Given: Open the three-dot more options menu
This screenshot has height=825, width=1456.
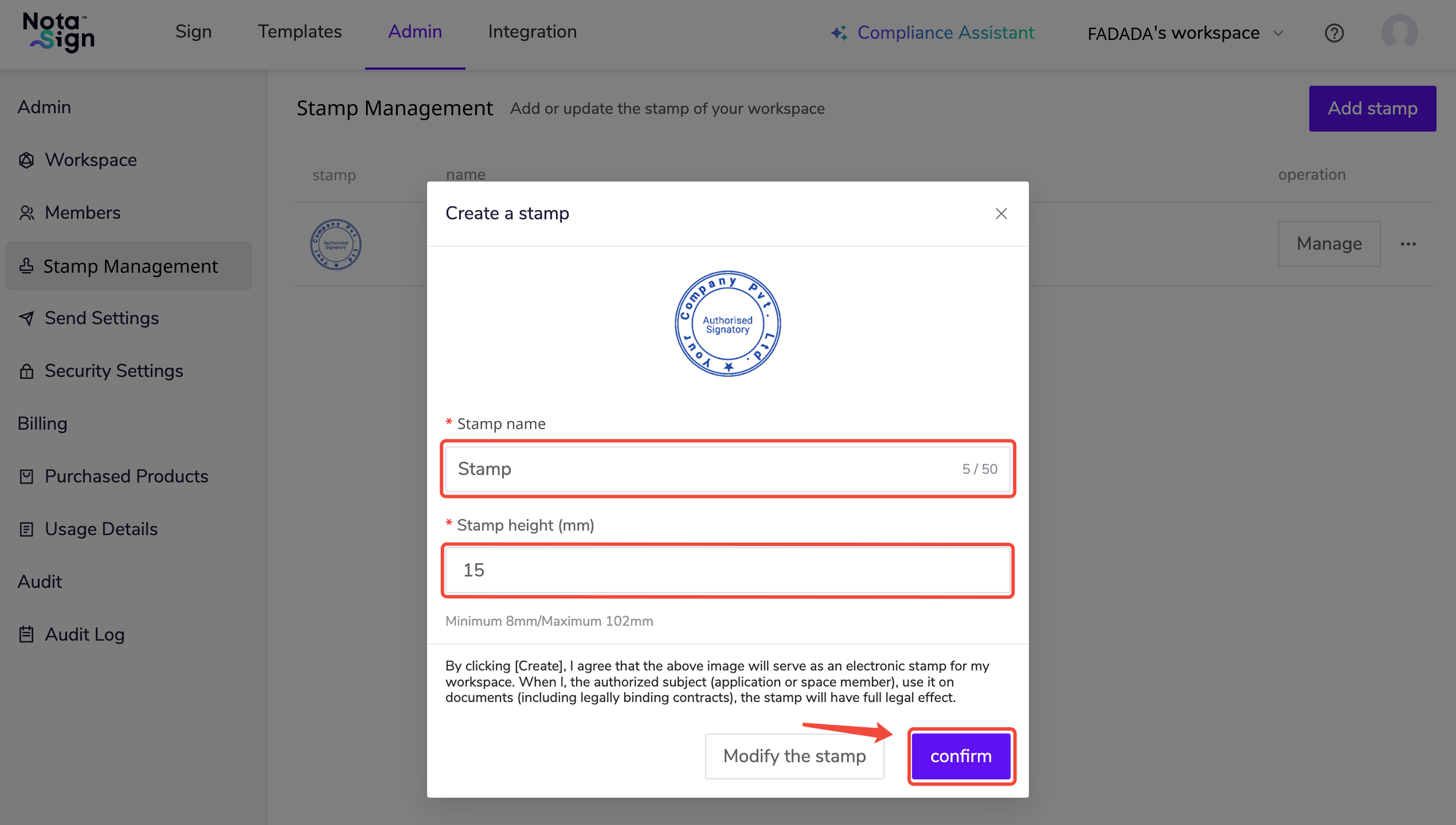Looking at the screenshot, I should tap(1408, 244).
